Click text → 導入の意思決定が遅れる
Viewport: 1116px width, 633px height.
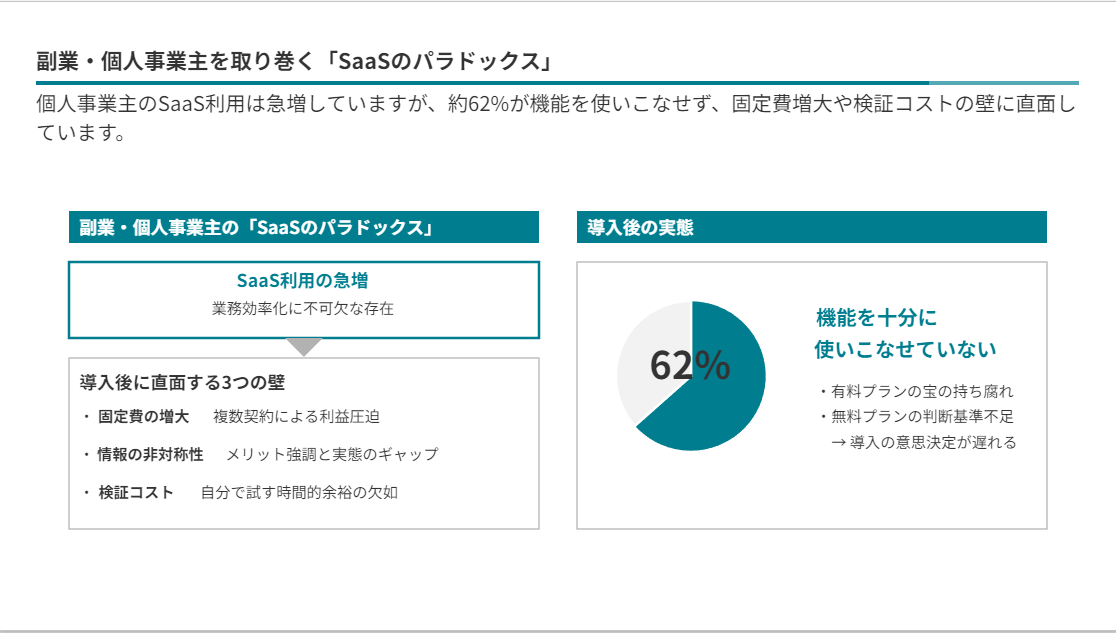(924, 442)
